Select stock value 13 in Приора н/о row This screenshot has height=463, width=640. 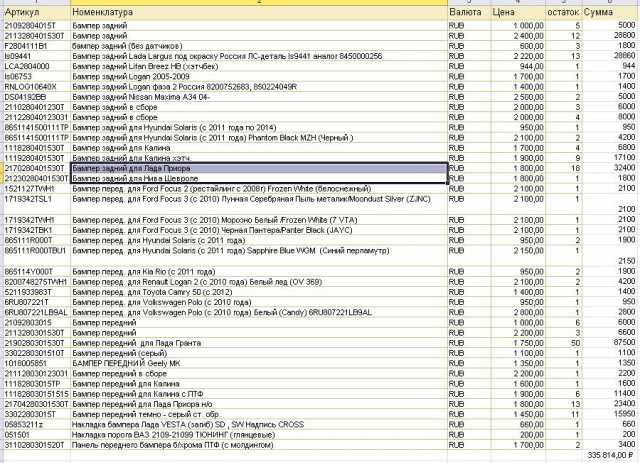point(564,404)
